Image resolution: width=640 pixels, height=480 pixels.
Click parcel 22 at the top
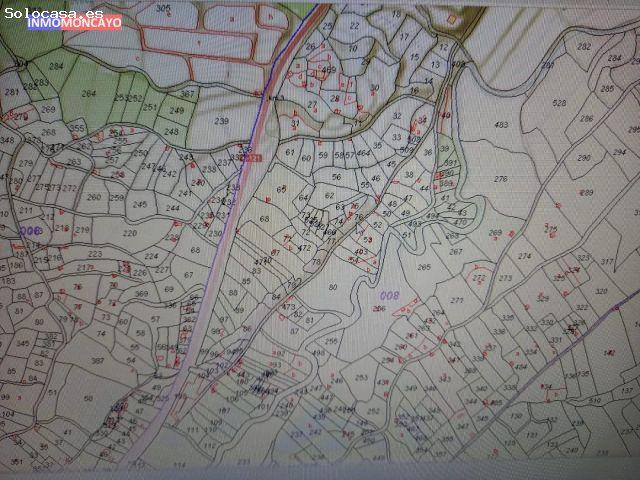354,26
